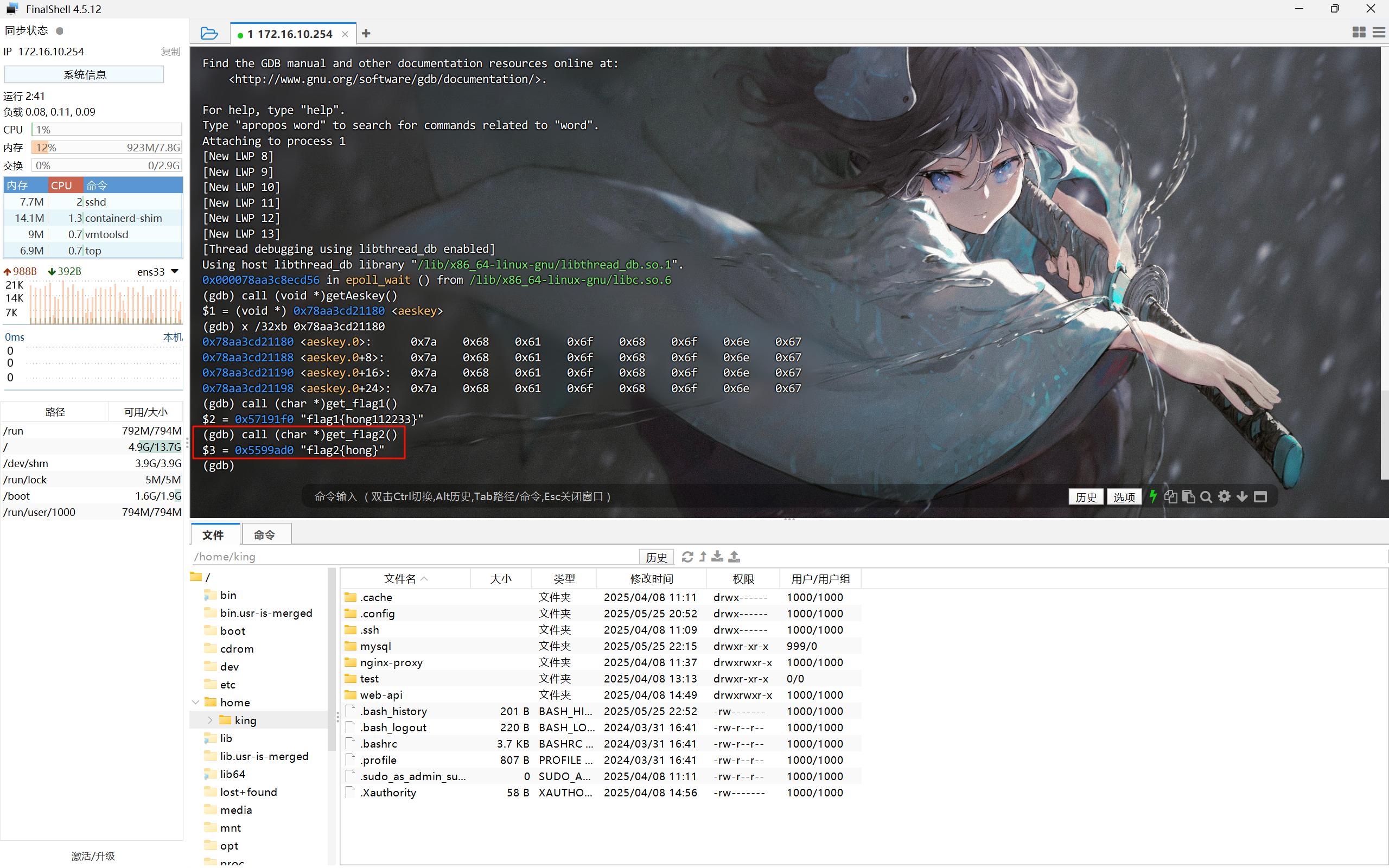This screenshot has height=868, width=1389.
Task: Select the containerd-shim process row
Action: pos(93,218)
